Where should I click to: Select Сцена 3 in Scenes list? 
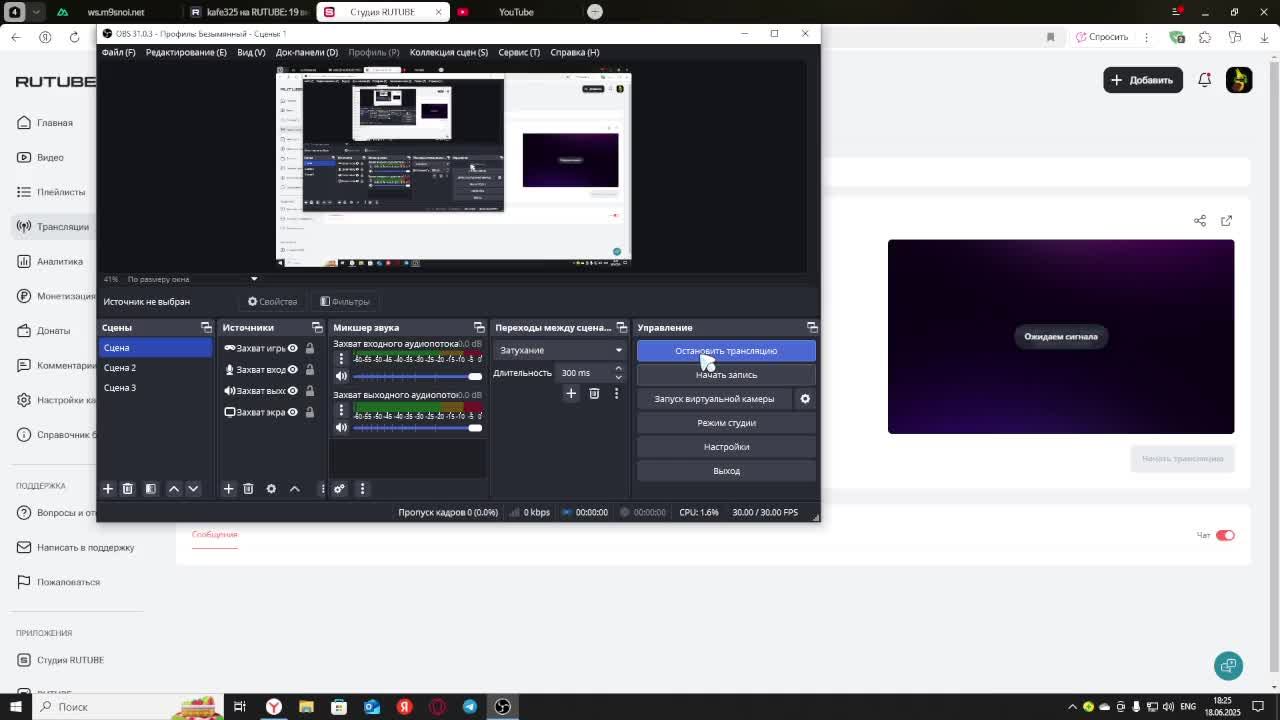[x=155, y=388]
